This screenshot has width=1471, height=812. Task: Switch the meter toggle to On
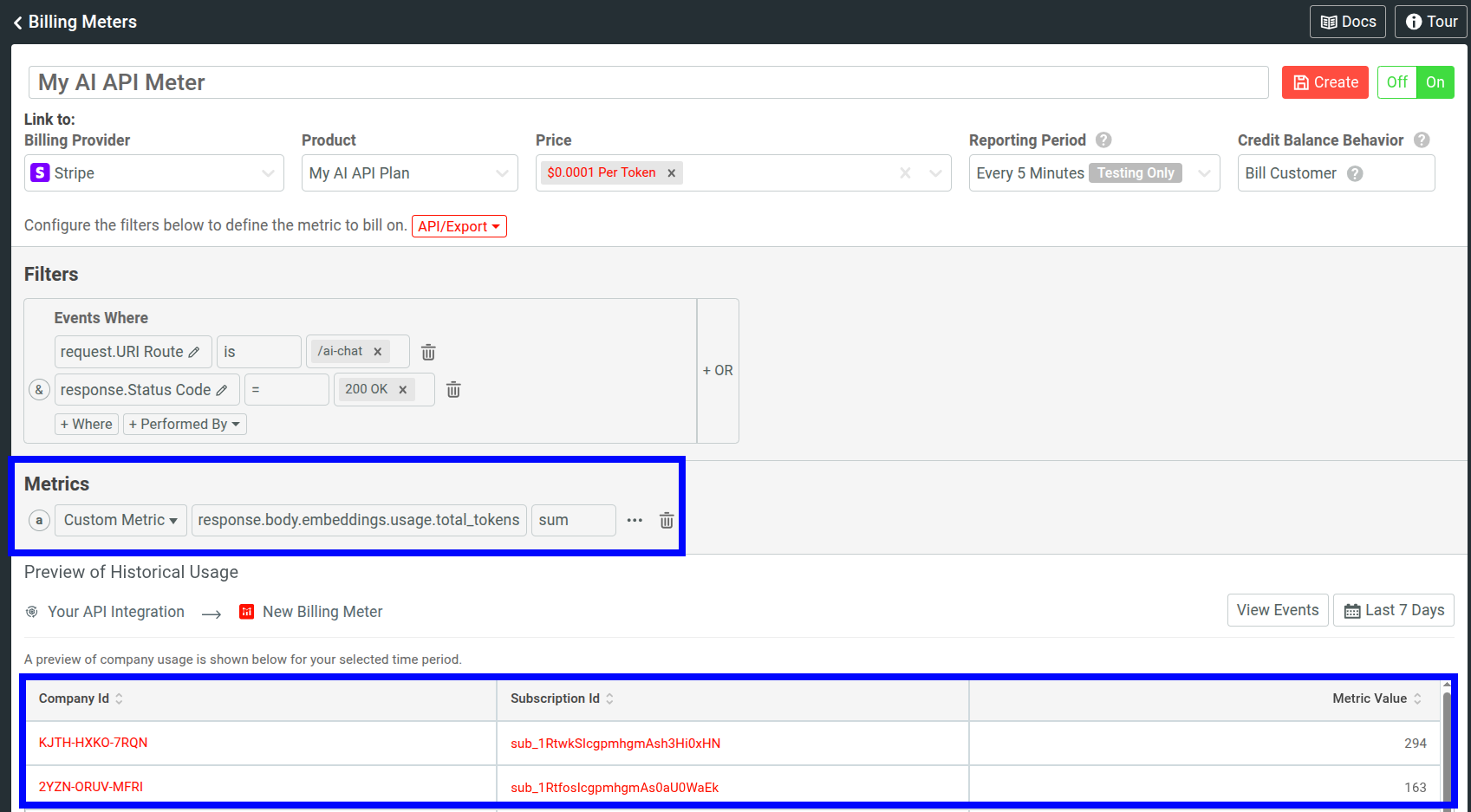click(1435, 82)
